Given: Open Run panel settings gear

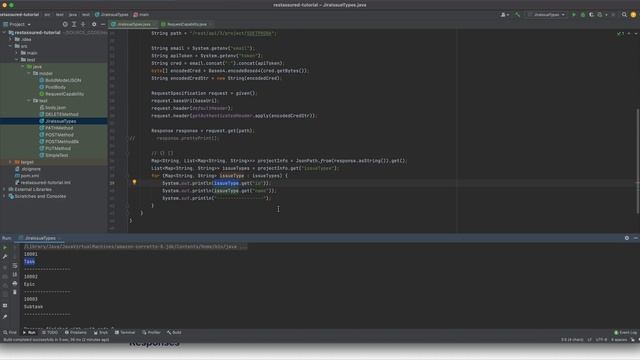Looking at the screenshot, I should [627, 238].
